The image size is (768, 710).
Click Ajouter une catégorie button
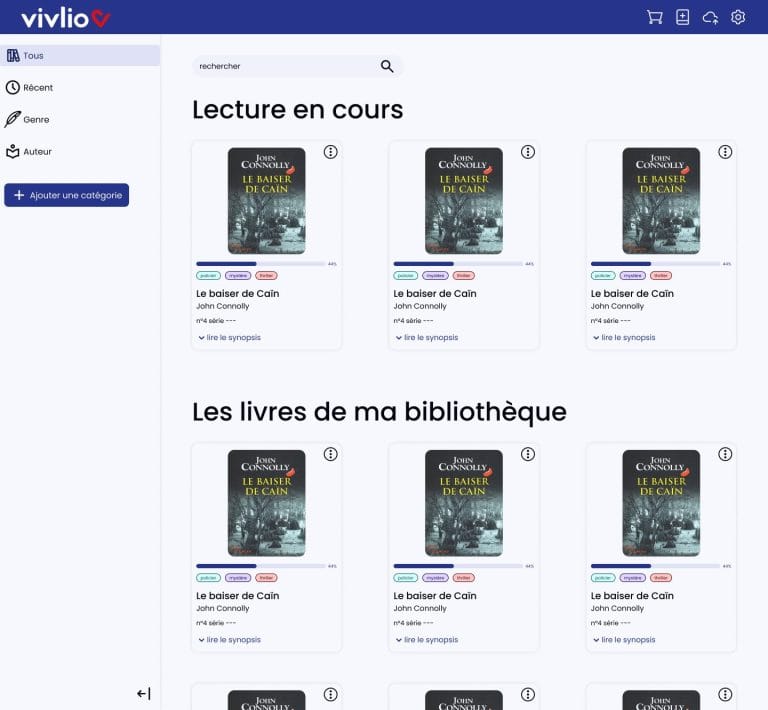coord(67,195)
